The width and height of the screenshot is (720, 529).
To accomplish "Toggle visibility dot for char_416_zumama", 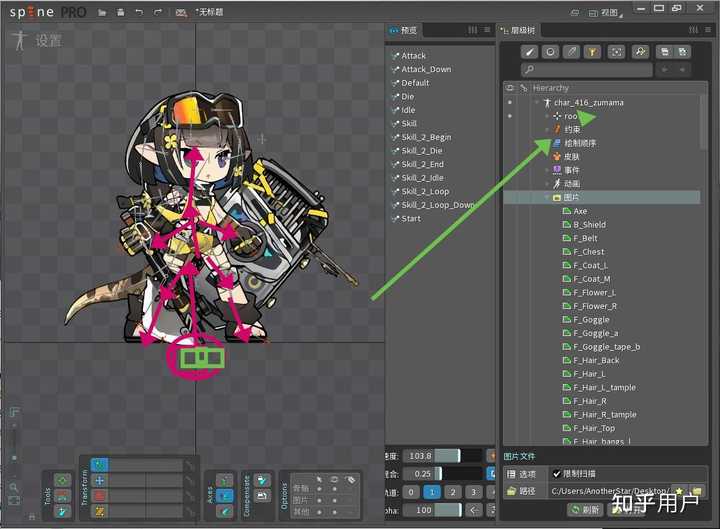I will pos(510,102).
